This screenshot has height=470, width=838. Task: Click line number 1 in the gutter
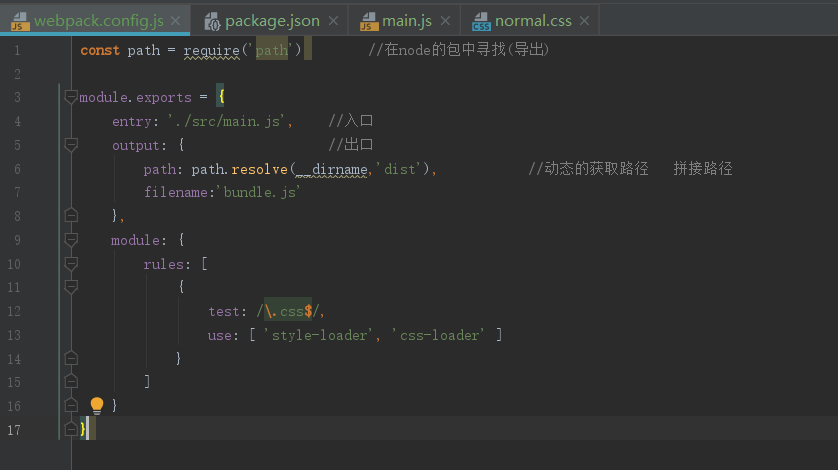click(x=17, y=51)
